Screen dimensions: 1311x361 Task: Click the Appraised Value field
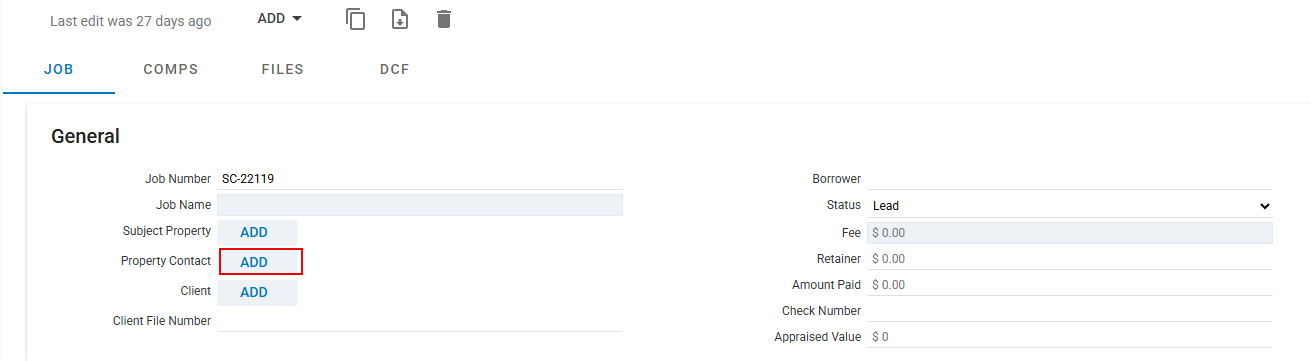[1070, 337]
